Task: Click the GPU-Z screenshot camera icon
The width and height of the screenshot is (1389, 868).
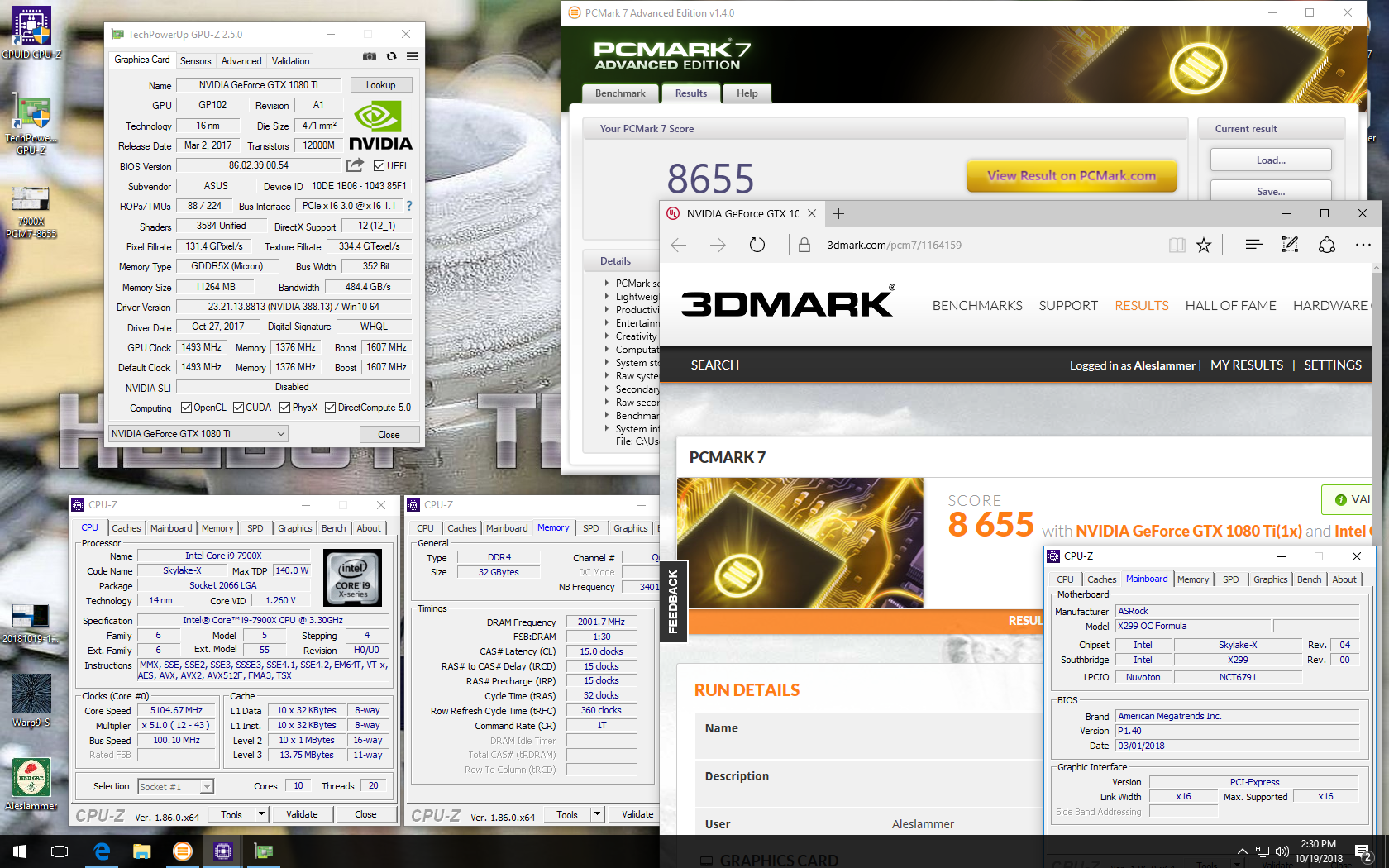Action: pyautogui.click(x=370, y=57)
